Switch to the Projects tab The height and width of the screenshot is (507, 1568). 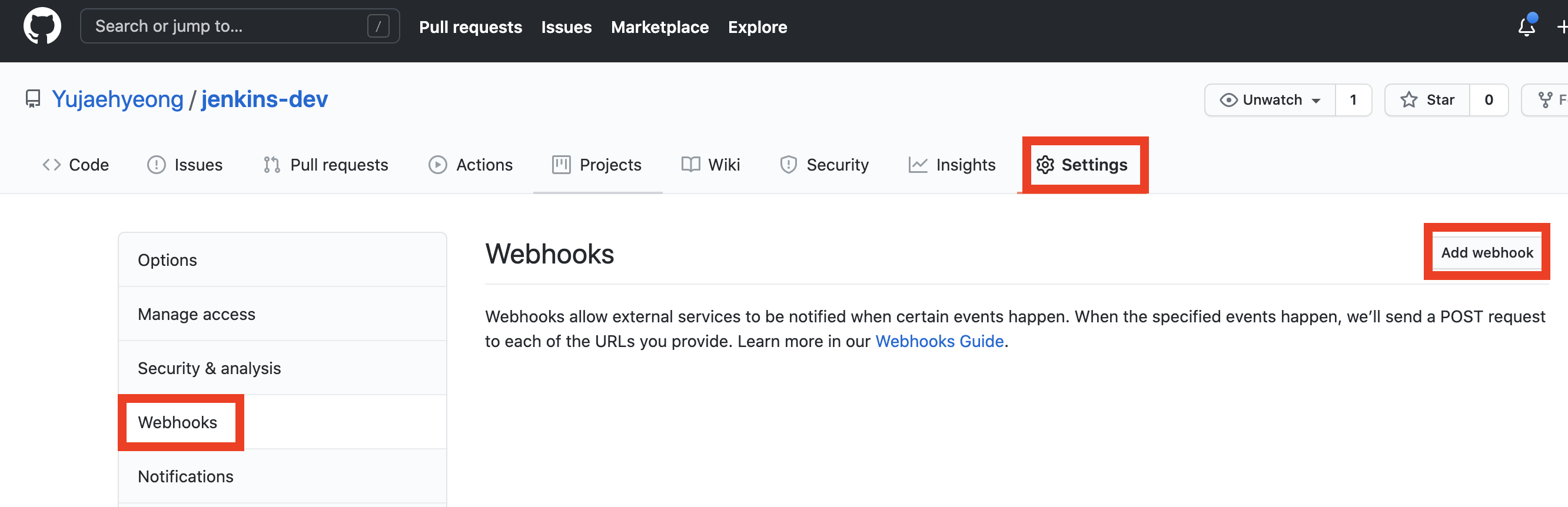coord(596,165)
